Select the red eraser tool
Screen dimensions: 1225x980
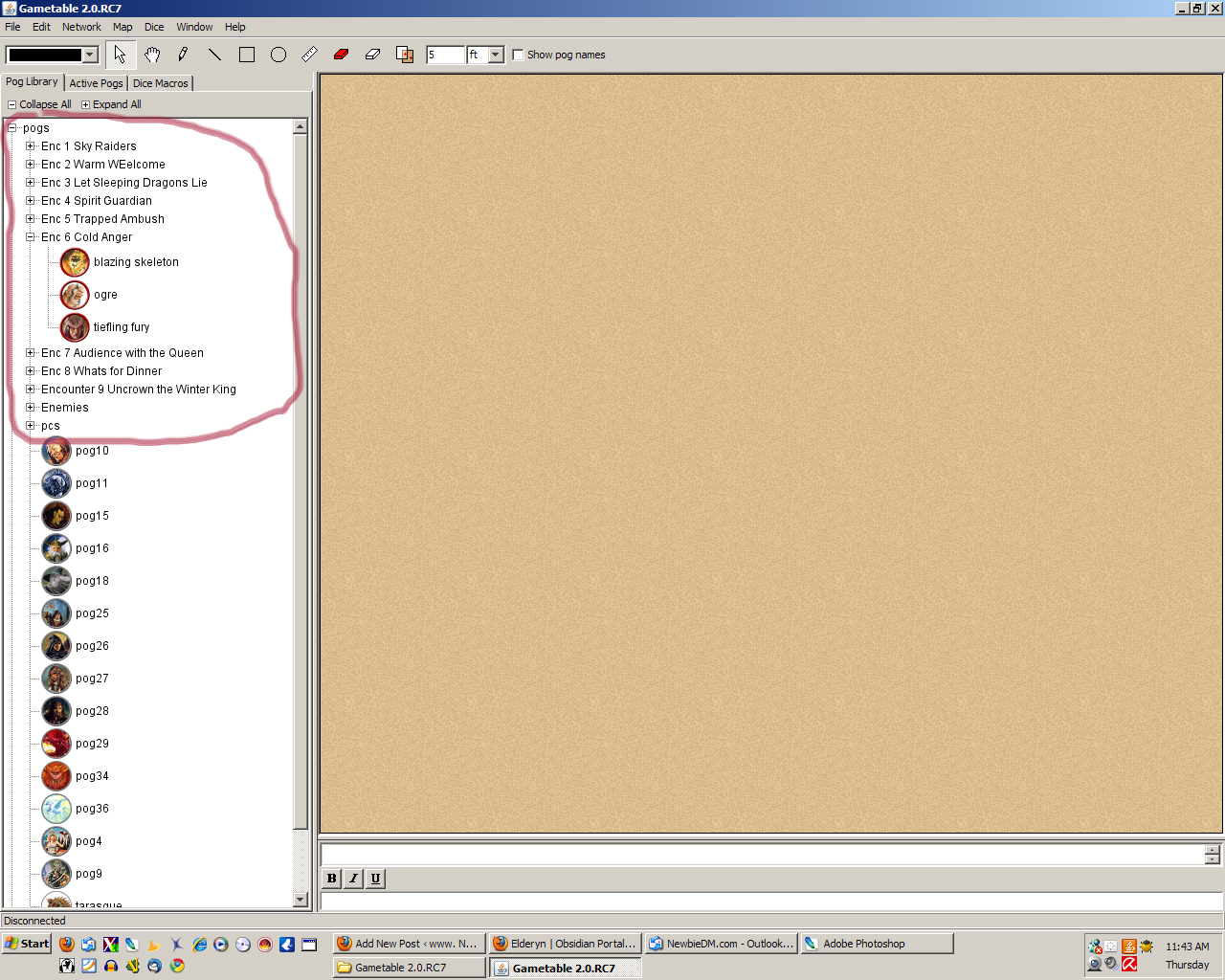(341, 55)
